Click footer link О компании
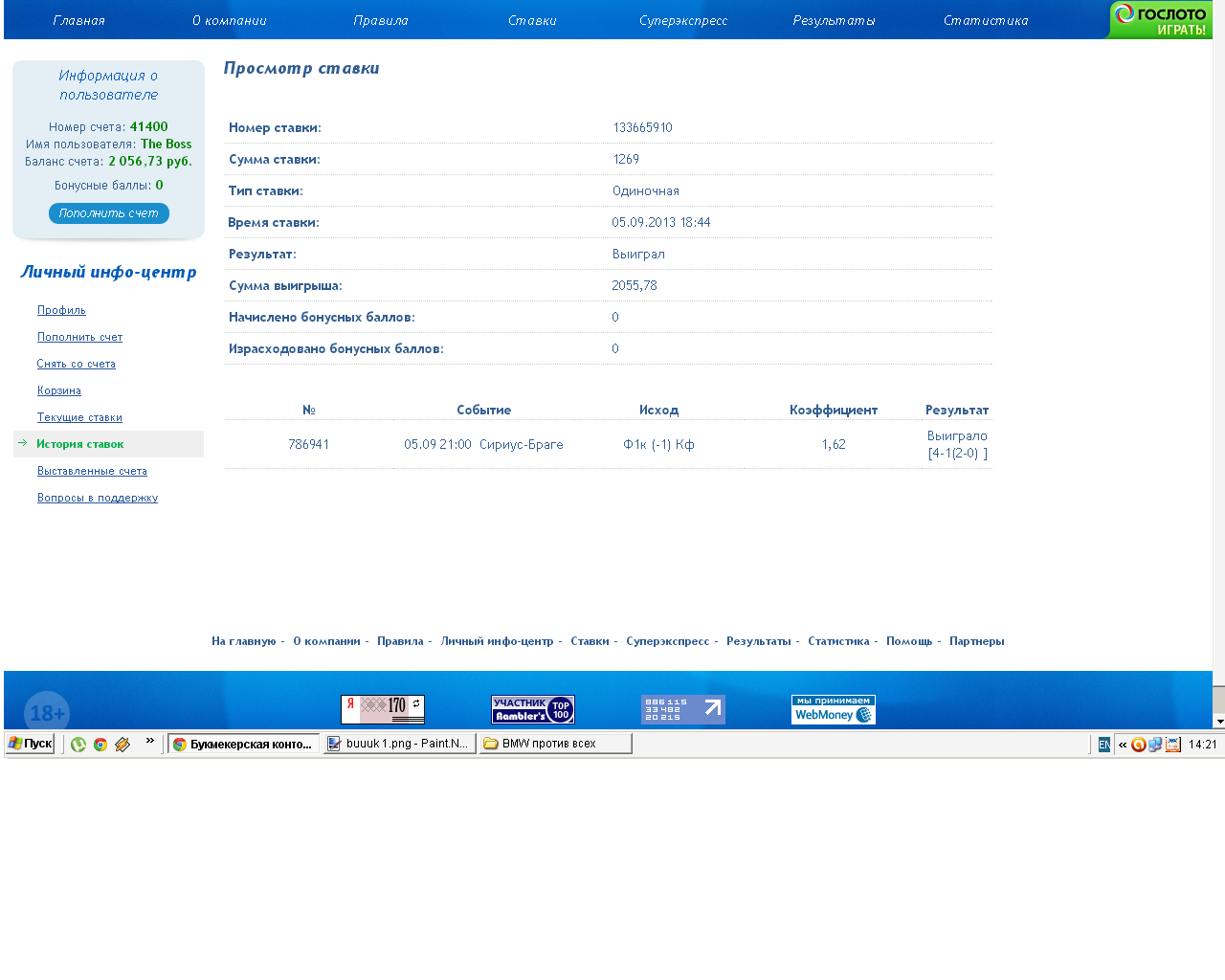This screenshot has width=1225, height=980. pyautogui.click(x=326, y=641)
